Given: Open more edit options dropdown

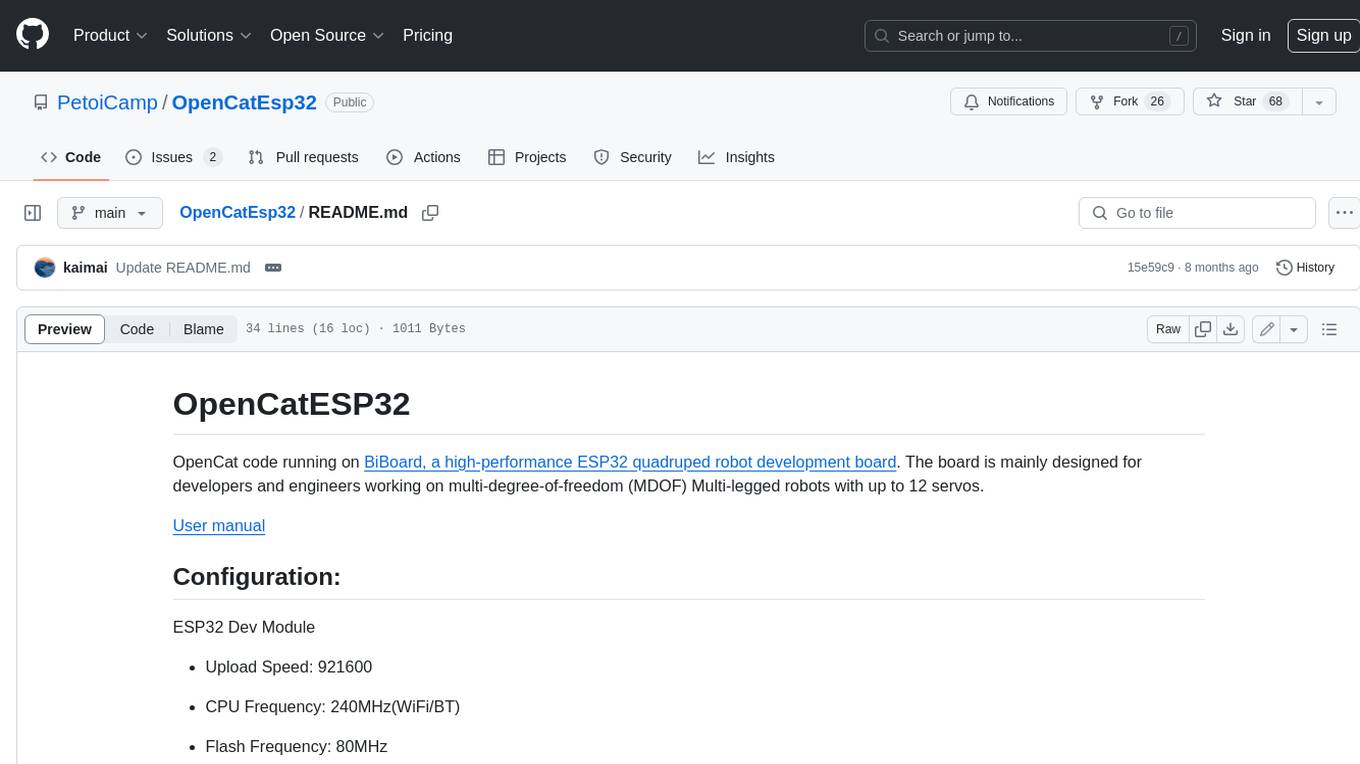Looking at the screenshot, I should tap(1294, 329).
